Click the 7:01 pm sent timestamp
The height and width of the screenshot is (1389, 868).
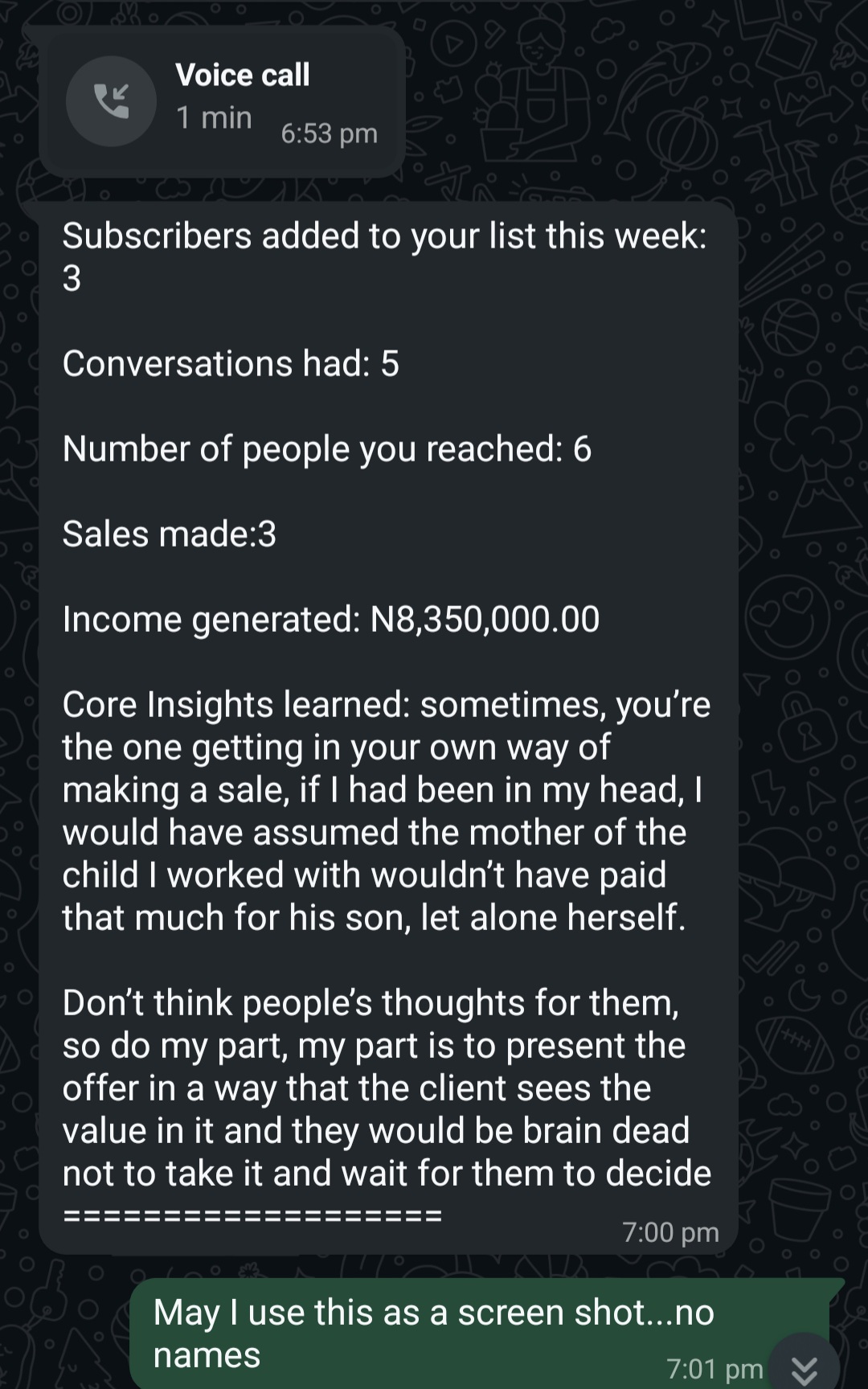click(x=714, y=1369)
